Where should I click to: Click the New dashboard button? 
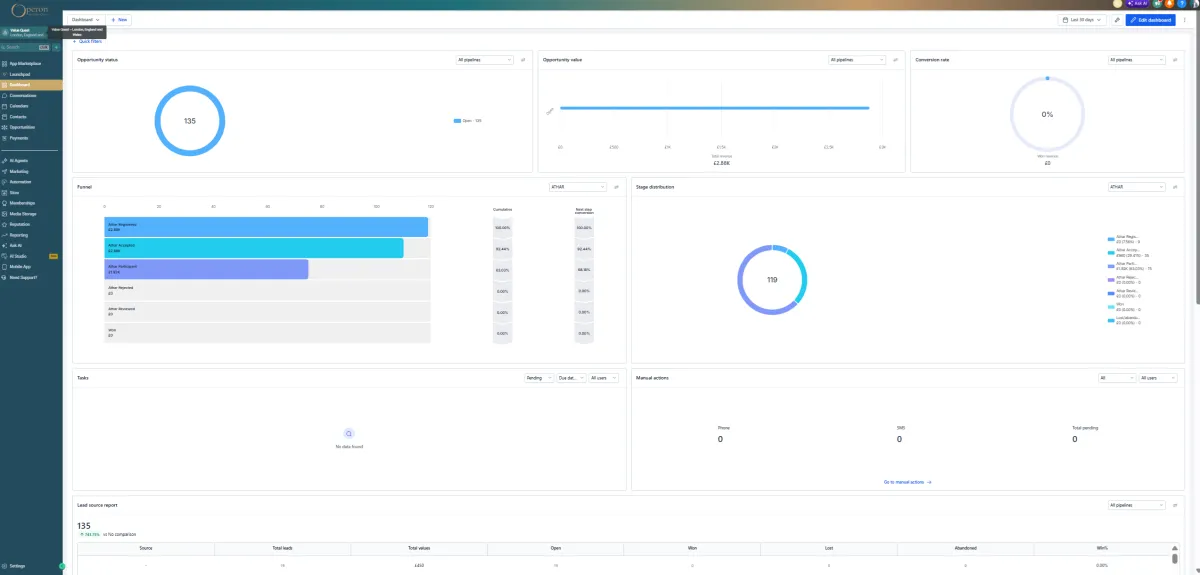click(120, 20)
